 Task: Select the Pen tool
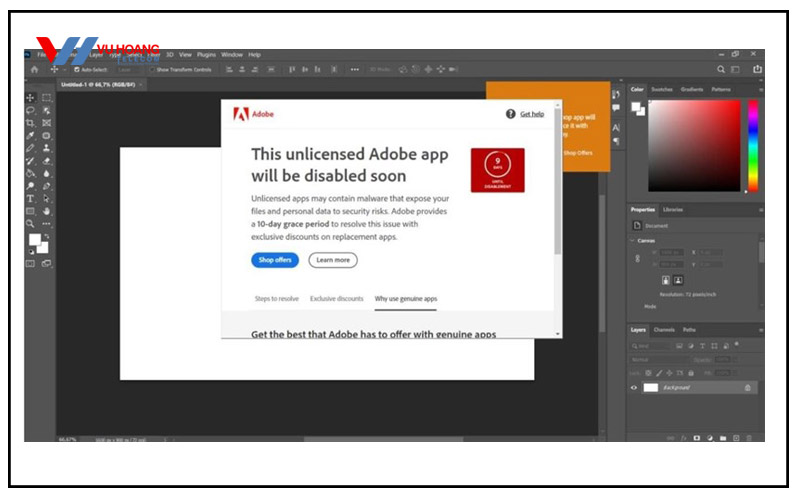point(46,186)
